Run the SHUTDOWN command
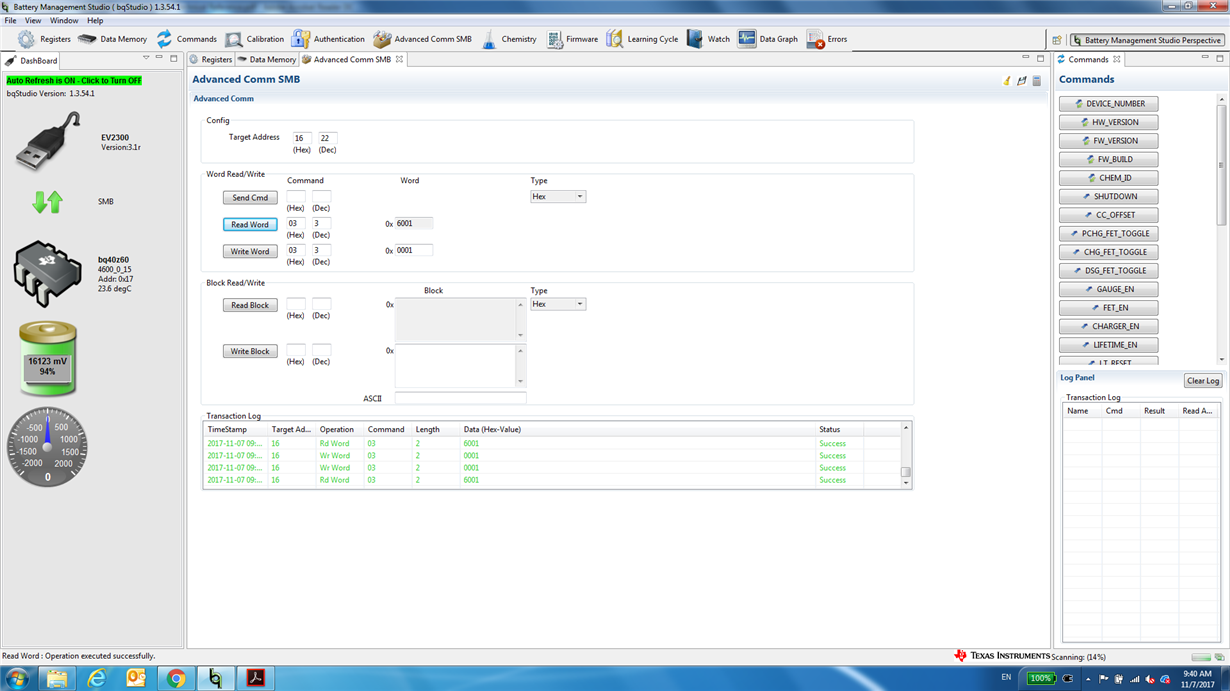Screen dimensions: 1230x691 (1109, 197)
